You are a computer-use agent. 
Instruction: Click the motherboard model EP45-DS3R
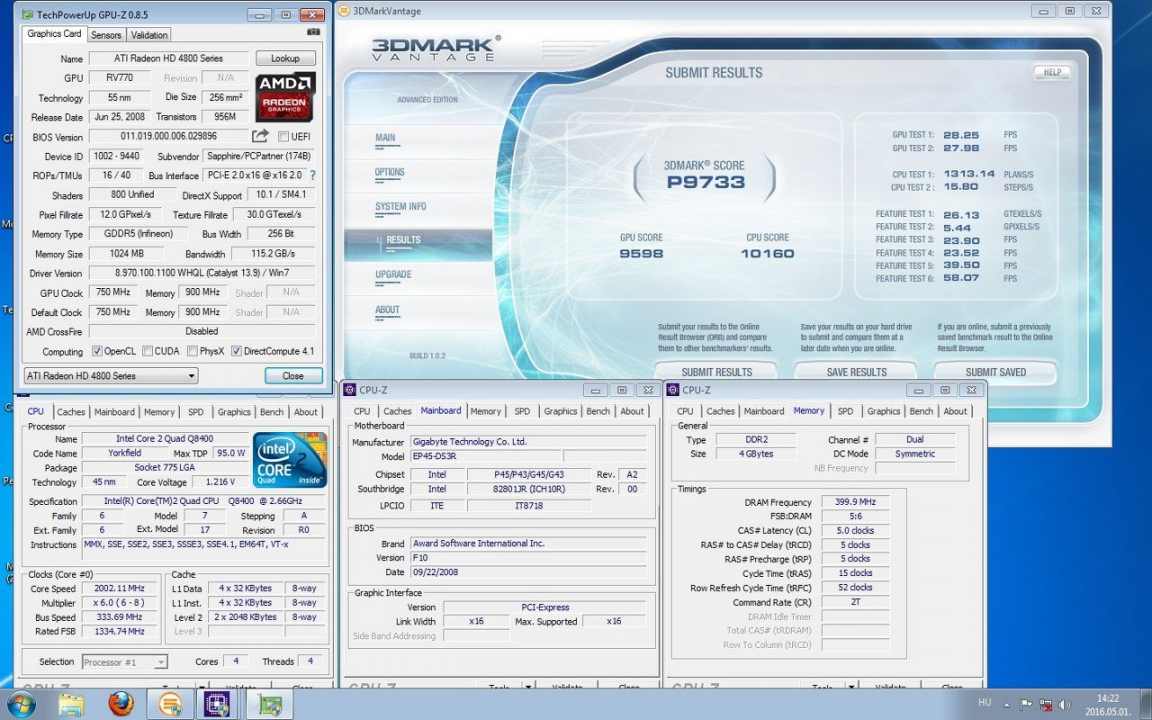[486, 456]
